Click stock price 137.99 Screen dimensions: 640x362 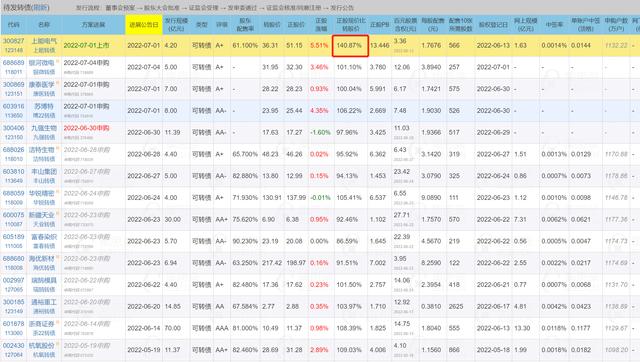[296, 198]
